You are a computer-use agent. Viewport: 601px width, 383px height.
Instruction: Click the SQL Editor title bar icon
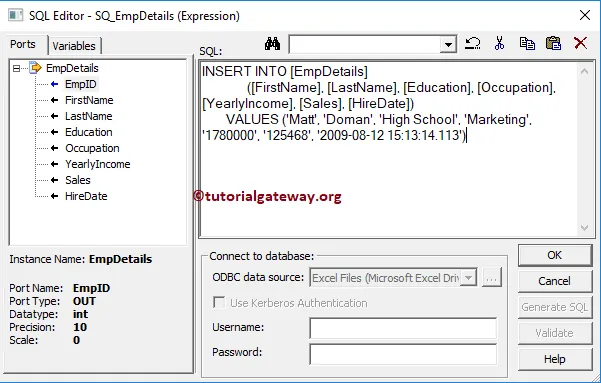coord(16,15)
